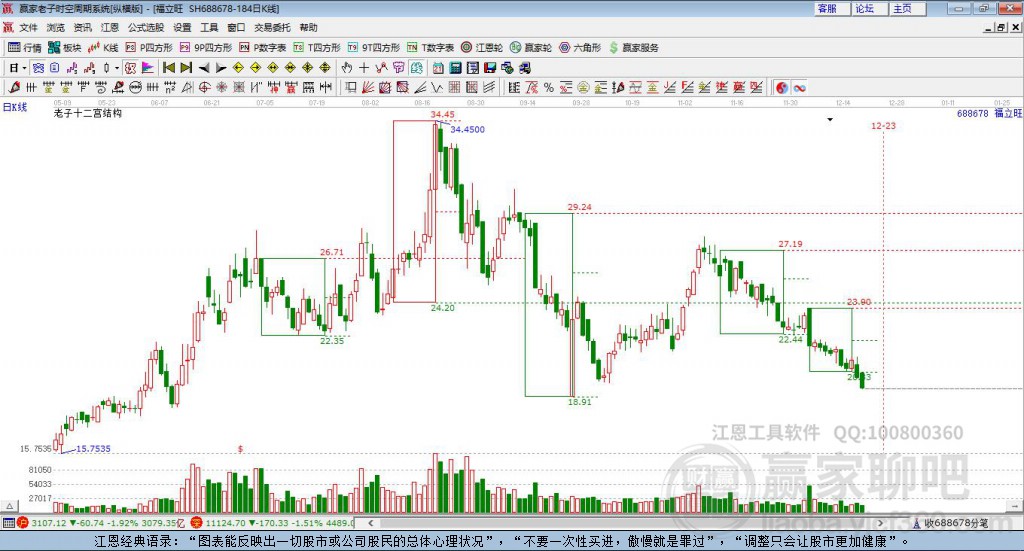
Task: Open the 文件 menu
Action: [28, 27]
